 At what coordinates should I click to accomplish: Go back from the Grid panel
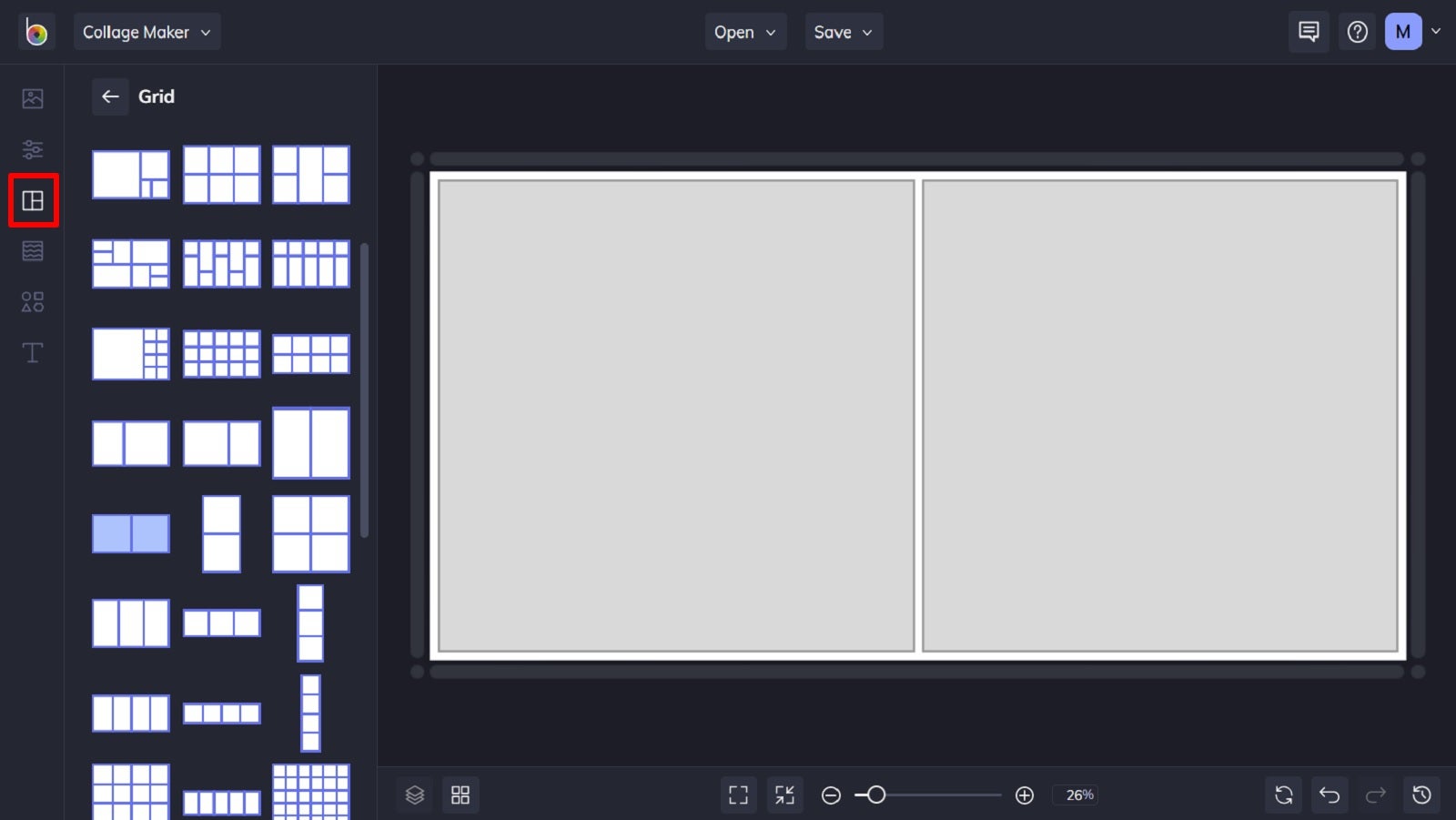point(109,96)
